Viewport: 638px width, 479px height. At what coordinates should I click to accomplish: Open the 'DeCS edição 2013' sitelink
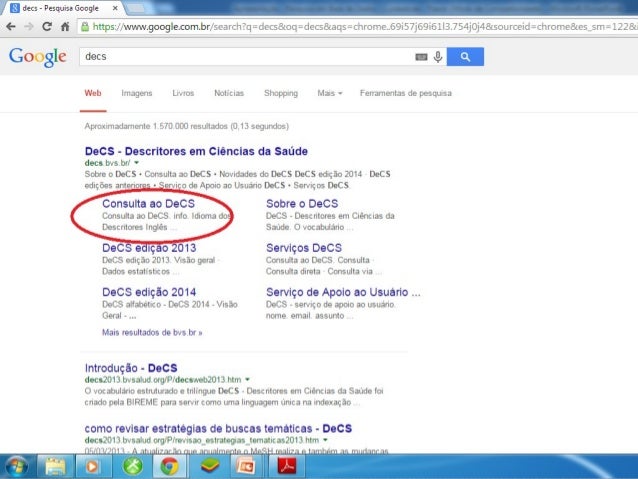149,248
